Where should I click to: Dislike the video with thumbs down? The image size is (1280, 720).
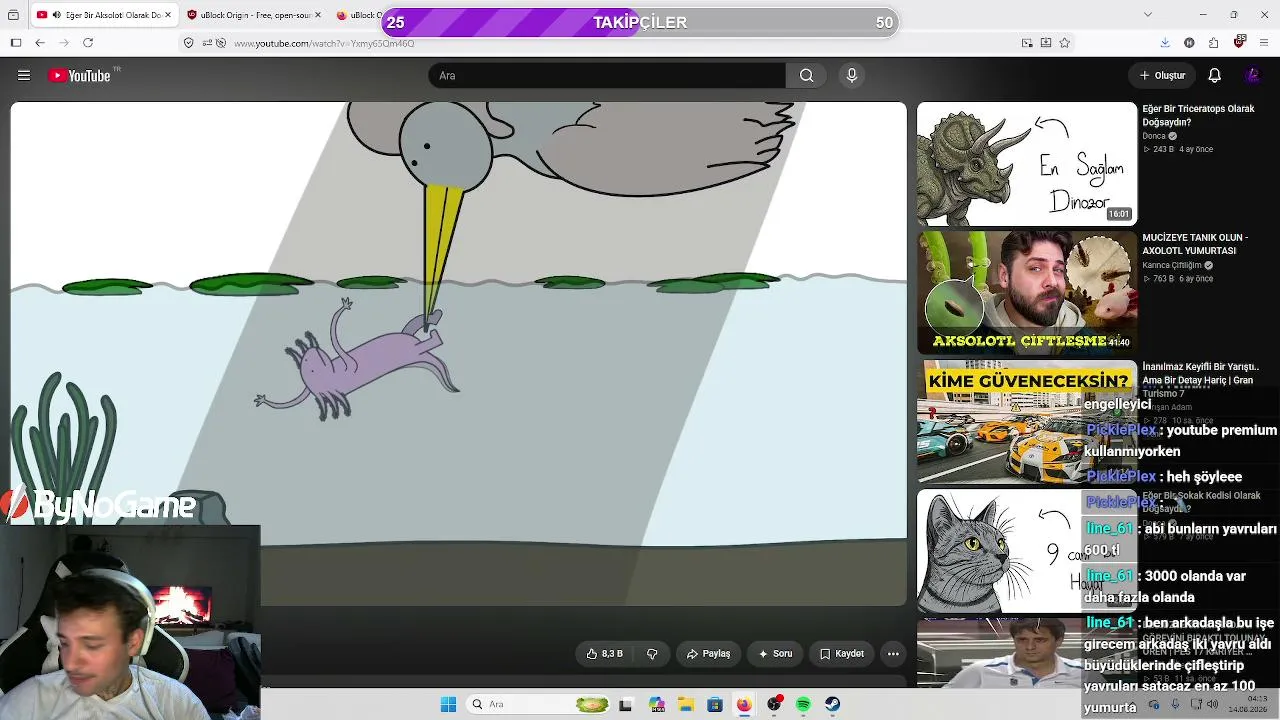(x=652, y=654)
